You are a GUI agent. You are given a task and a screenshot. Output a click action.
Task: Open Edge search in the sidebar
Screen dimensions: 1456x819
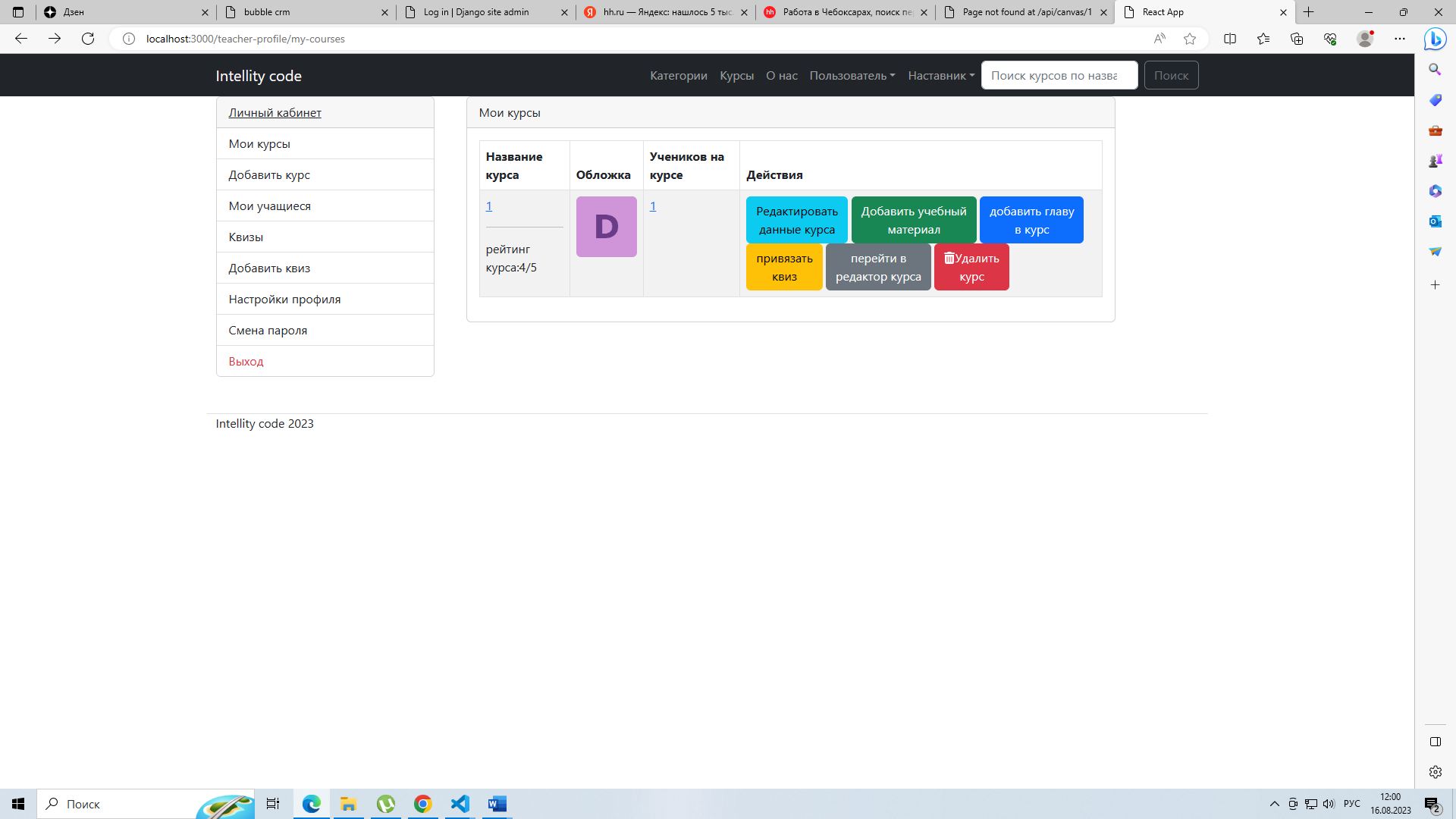pyautogui.click(x=1436, y=69)
